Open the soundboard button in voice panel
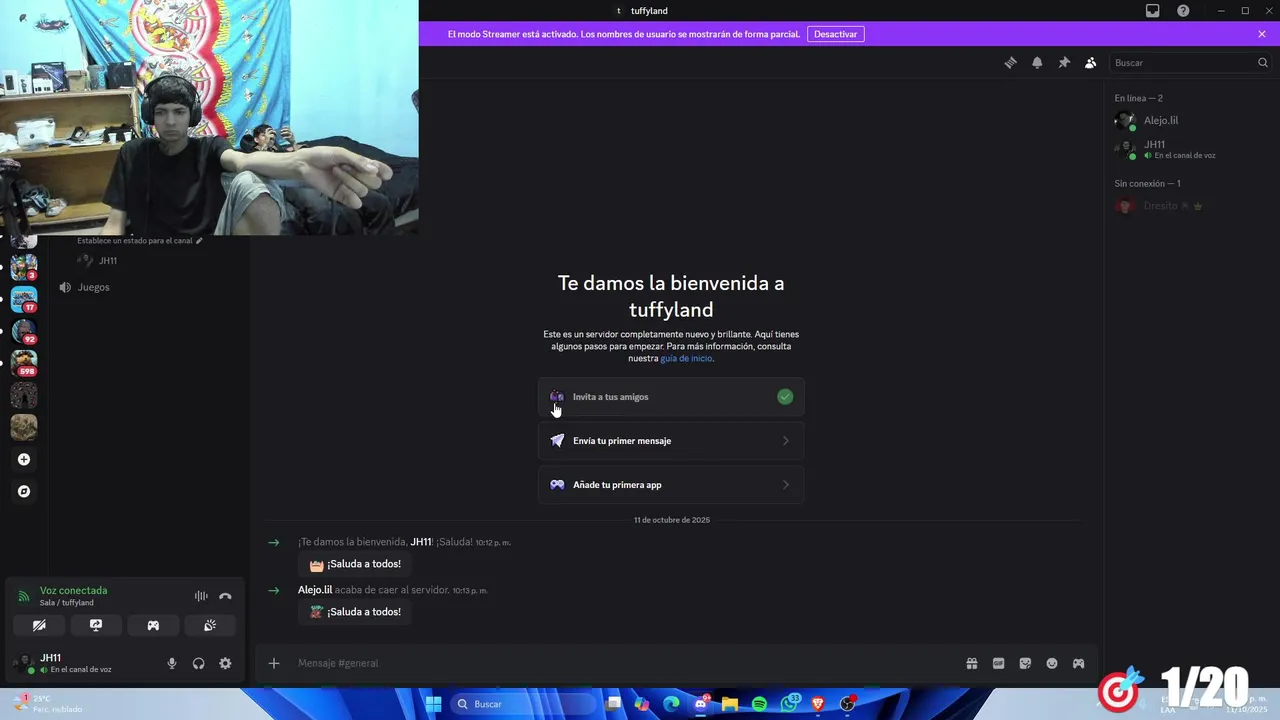 point(210,625)
